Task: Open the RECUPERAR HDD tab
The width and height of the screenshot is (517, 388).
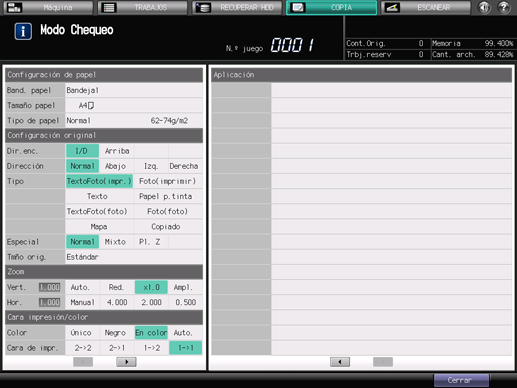Action: (237, 7)
